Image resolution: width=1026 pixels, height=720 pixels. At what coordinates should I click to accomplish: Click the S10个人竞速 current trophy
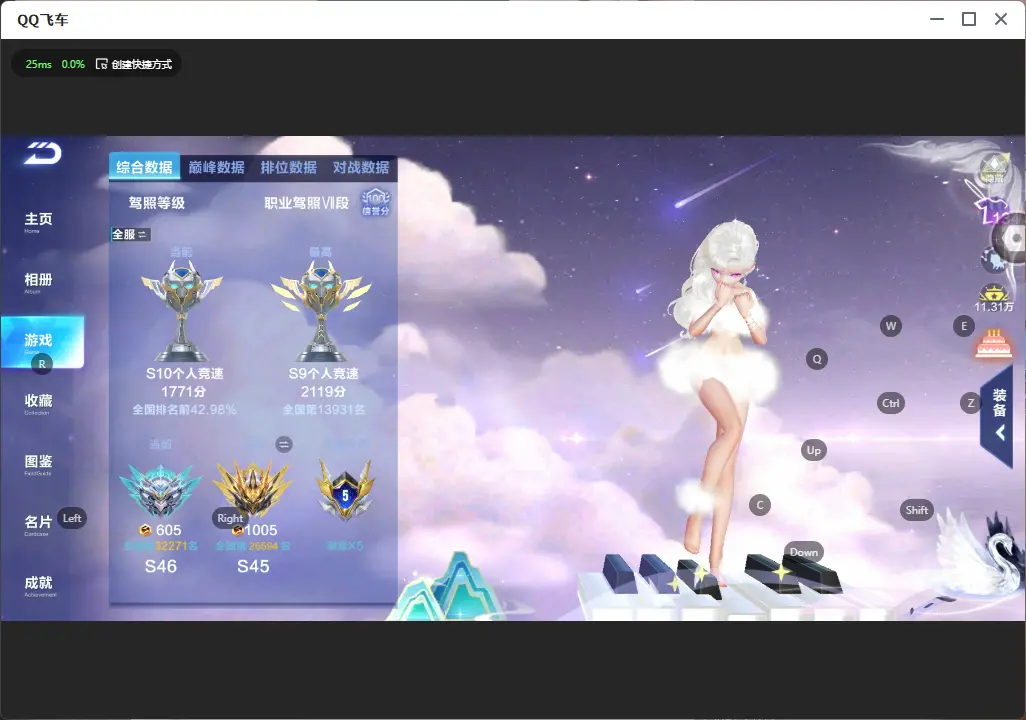183,310
